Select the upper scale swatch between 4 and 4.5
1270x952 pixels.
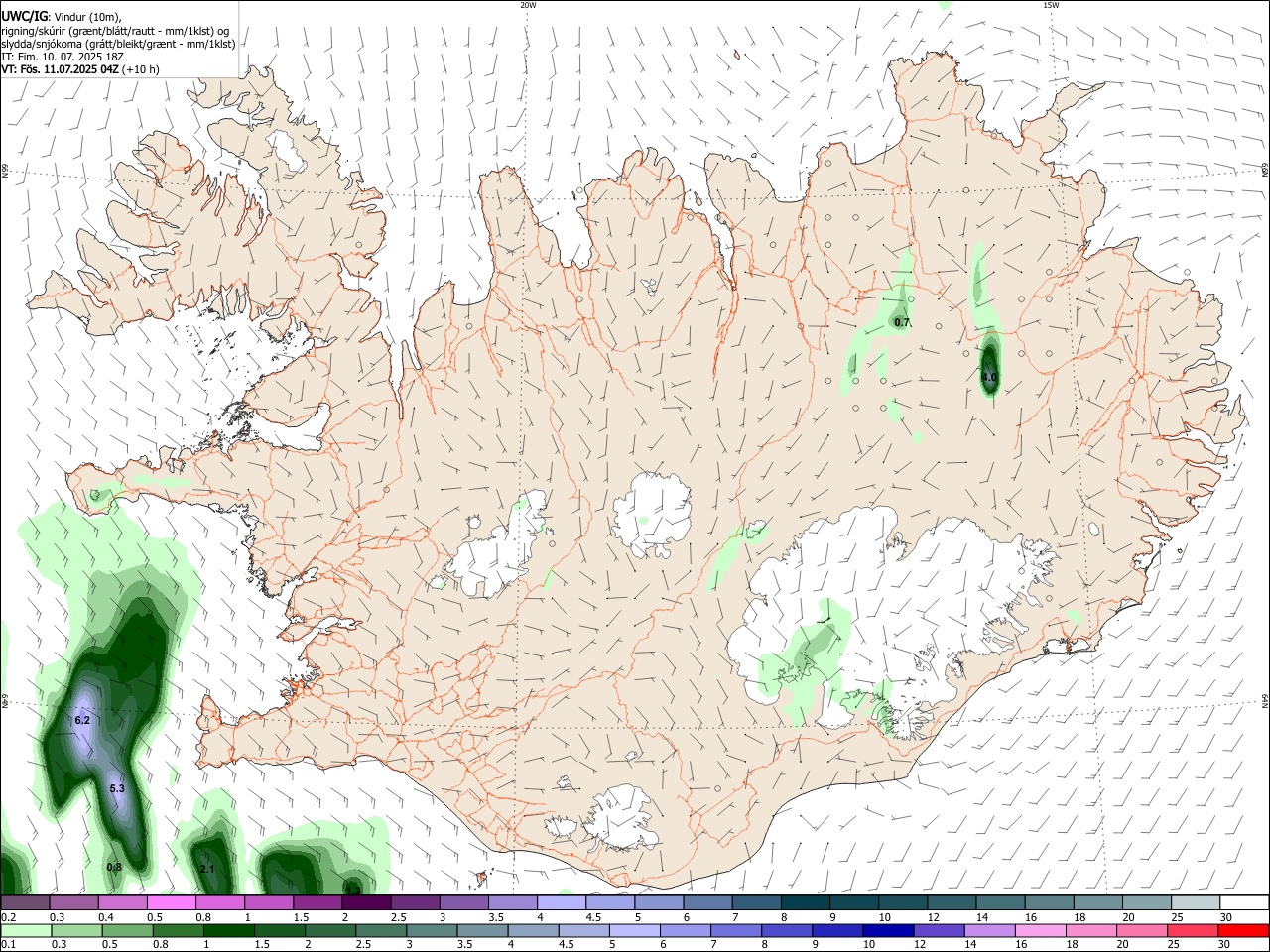tap(562, 903)
